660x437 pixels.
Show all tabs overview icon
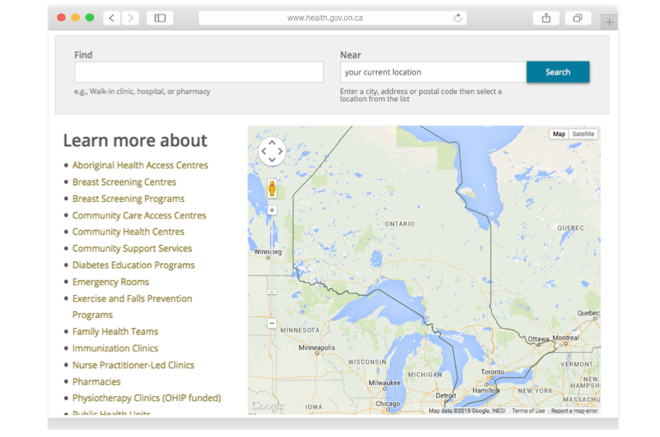(578, 18)
